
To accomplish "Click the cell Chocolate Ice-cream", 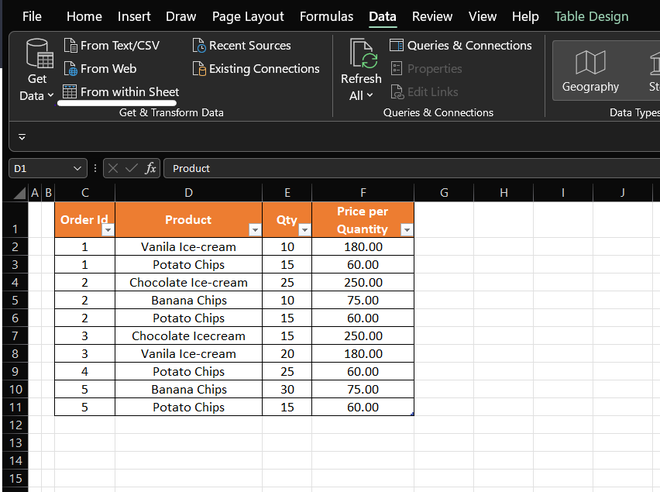I will click(x=189, y=282).
